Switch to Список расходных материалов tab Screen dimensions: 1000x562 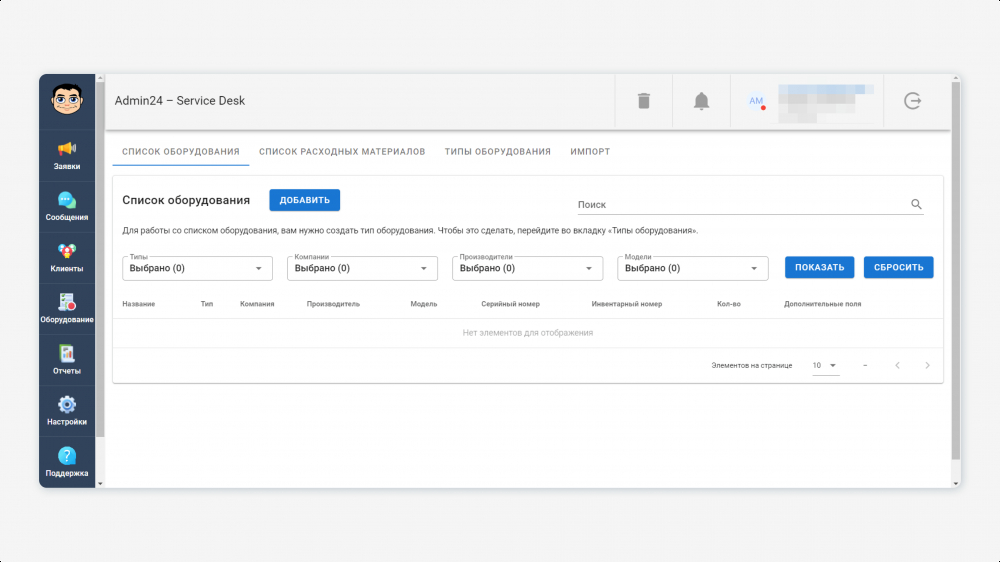pyautogui.click(x=342, y=152)
